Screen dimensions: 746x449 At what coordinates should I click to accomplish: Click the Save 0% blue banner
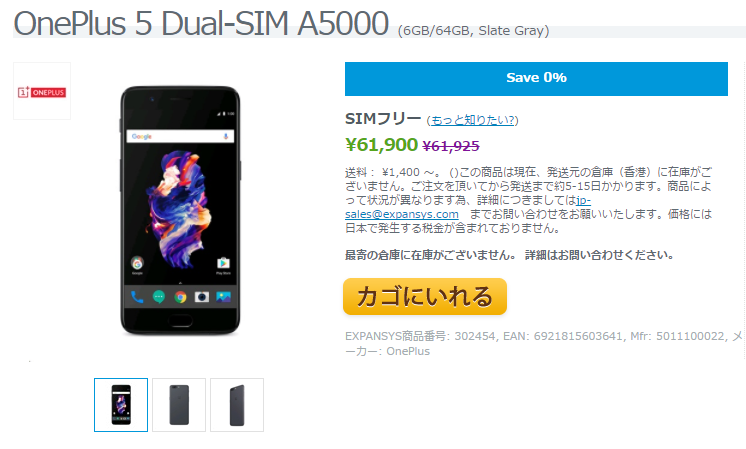536,78
